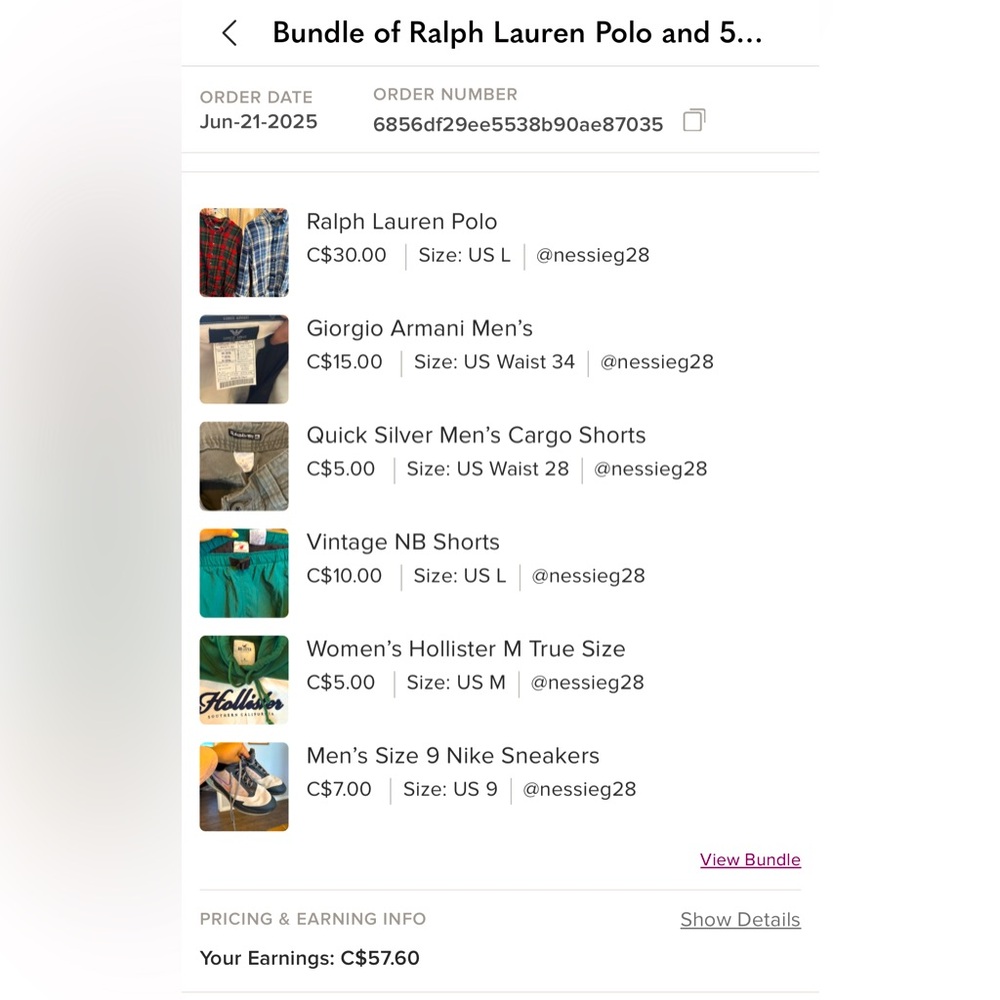Viewport: 1000px width, 1000px height.
Task: Open the Vintage NB Shorts thumbnail
Action: click(244, 573)
